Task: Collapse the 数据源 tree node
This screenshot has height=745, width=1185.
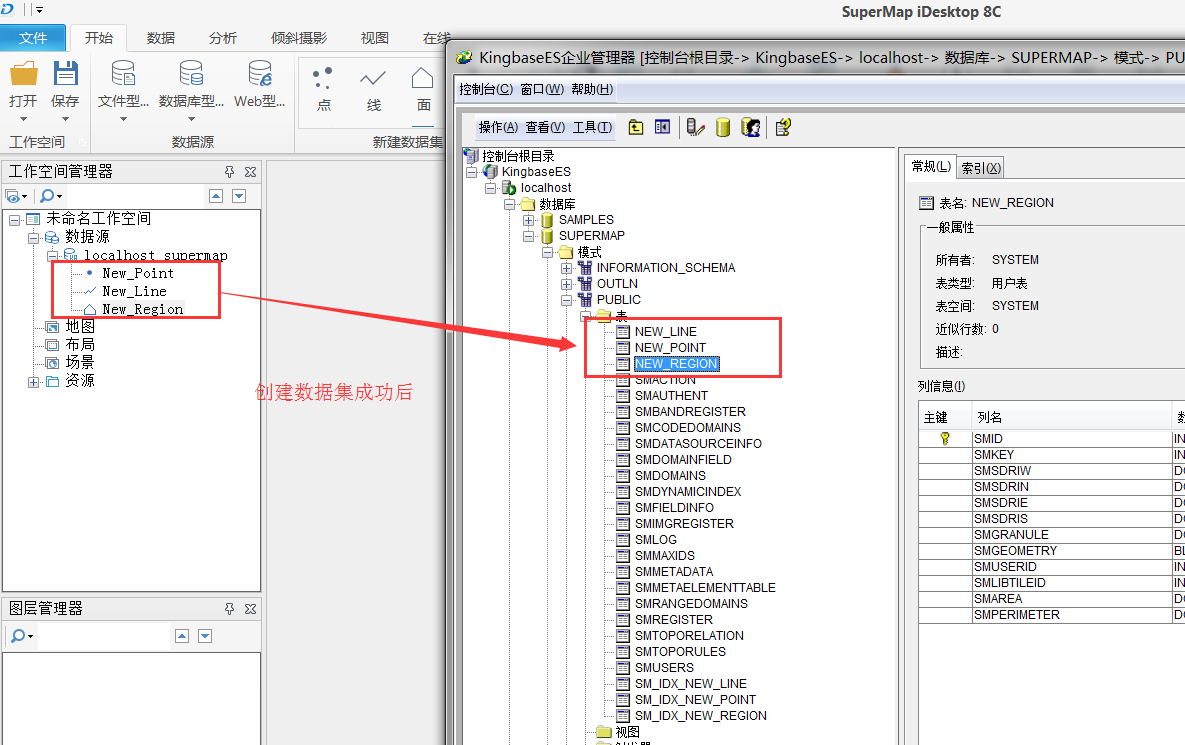Action: [x=33, y=237]
